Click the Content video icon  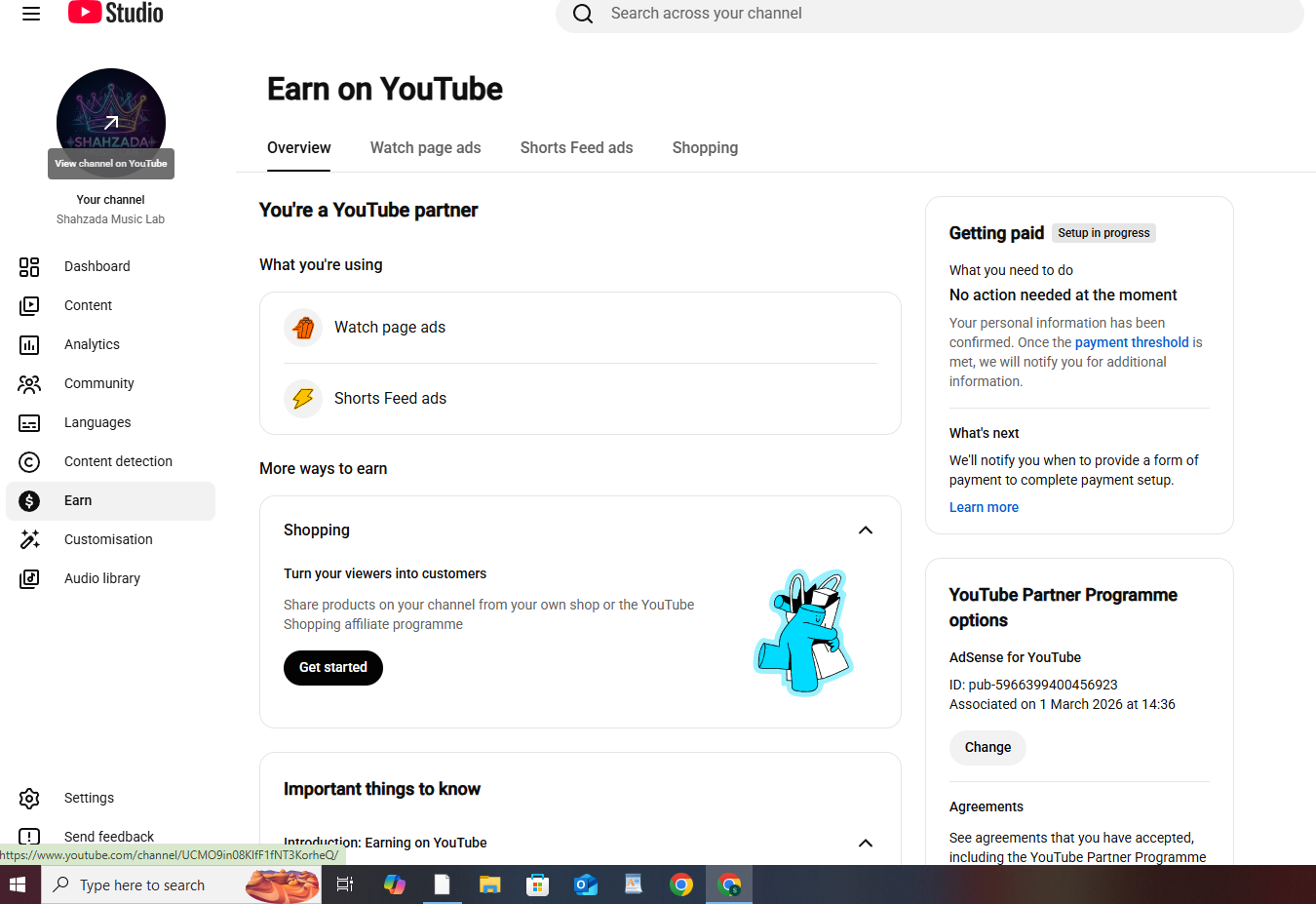(29, 305)
